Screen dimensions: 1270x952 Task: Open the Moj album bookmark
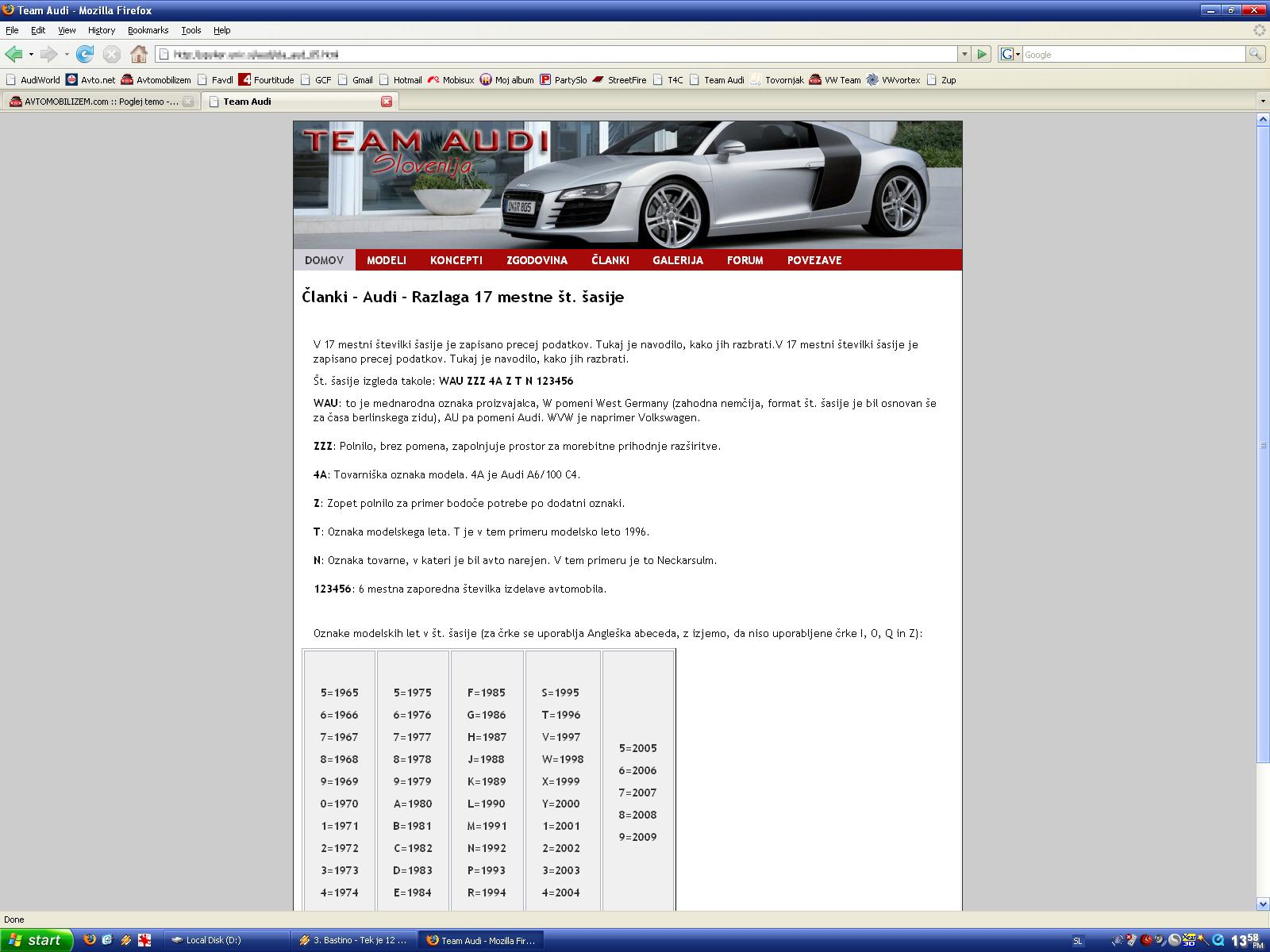pyautogui.click(x=506, y=80)
